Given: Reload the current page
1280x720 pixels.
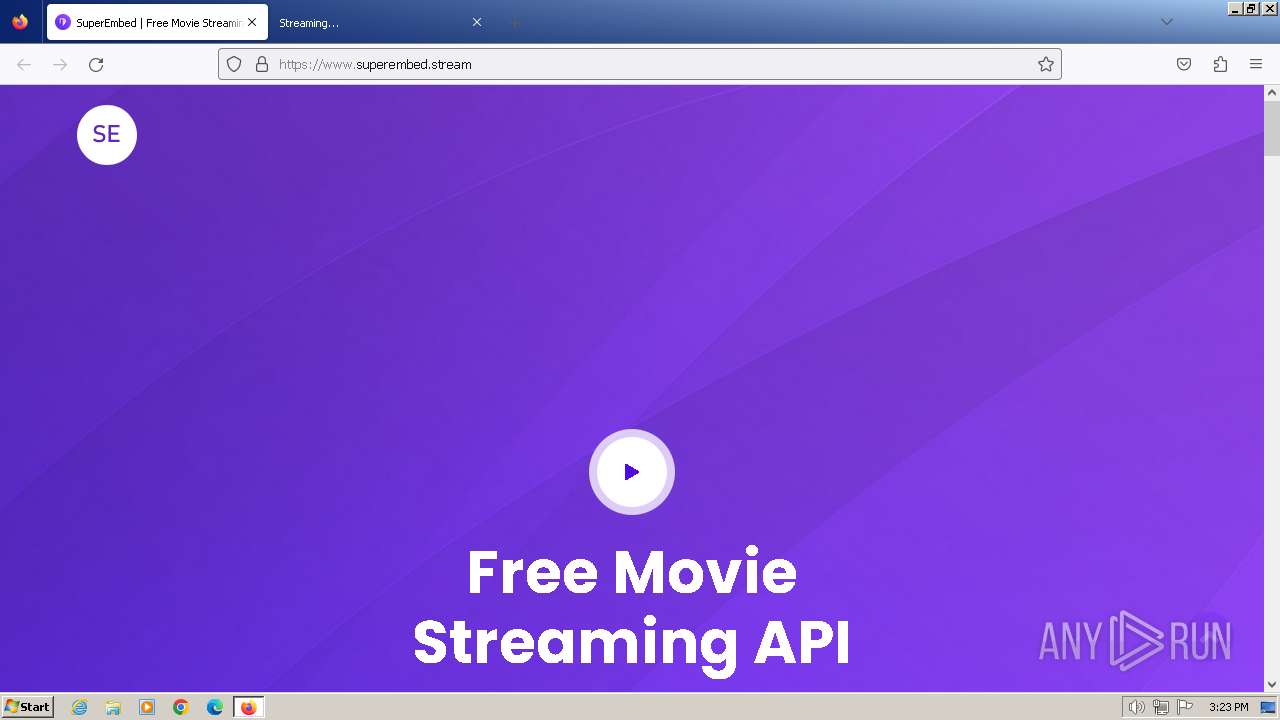Looking at the screenshot, I should click(96, 64).
